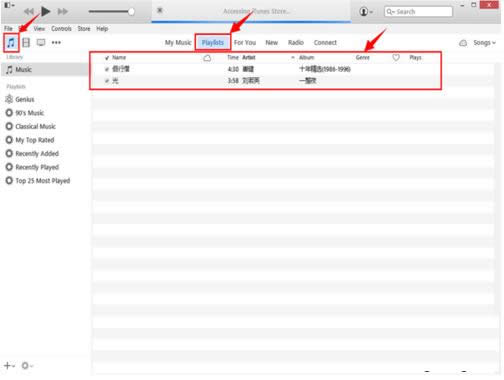Open the Classical Music playlist
The width and height of the screenshot is (504, 380).
pyautogui.click(x=35, y=126)
